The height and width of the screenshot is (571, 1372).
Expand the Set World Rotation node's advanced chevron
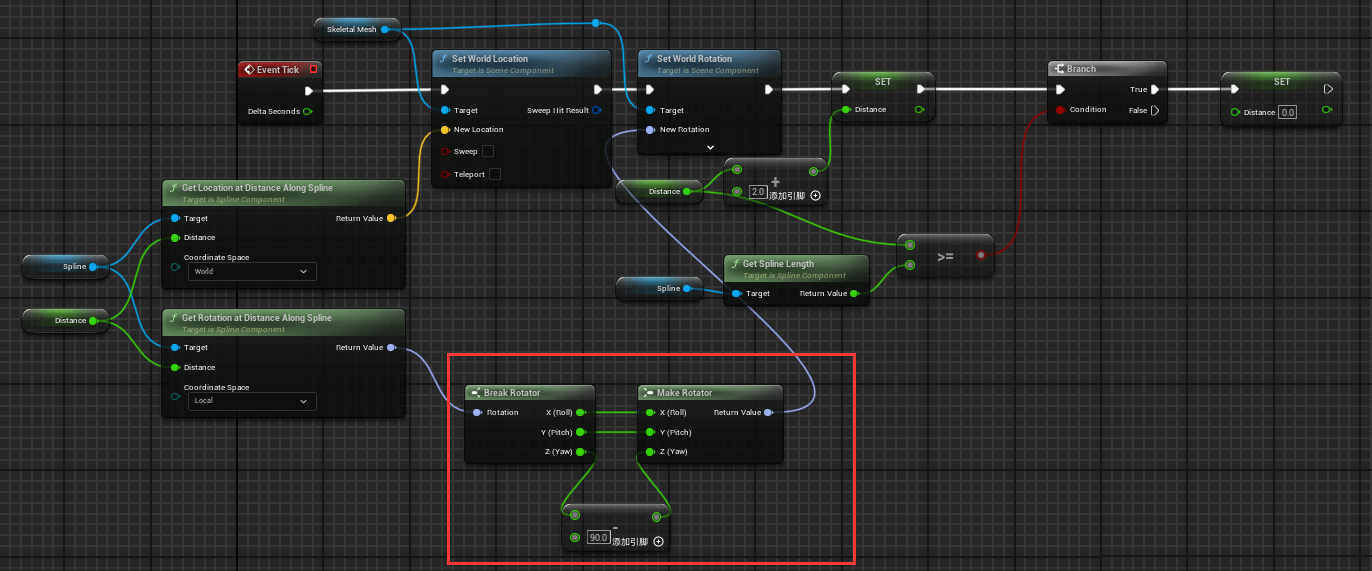tap(710, 147)
